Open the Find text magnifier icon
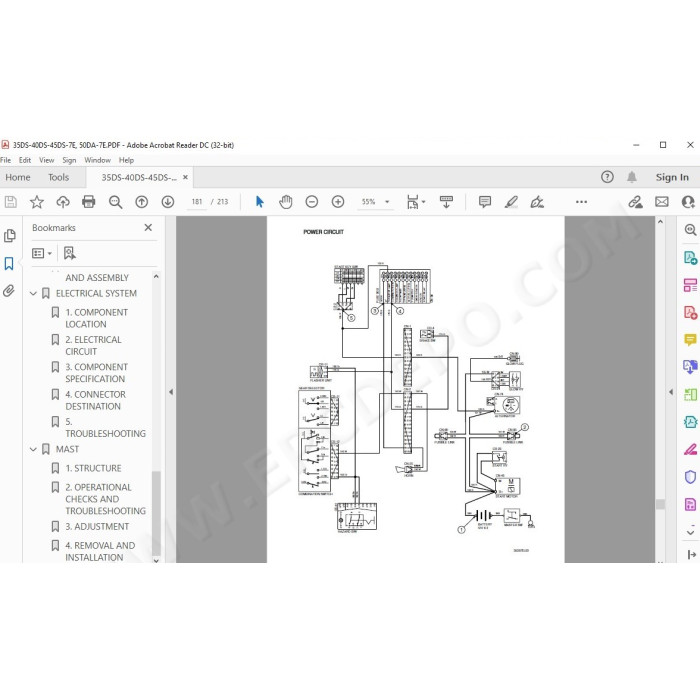 click(x=116, y=202)
